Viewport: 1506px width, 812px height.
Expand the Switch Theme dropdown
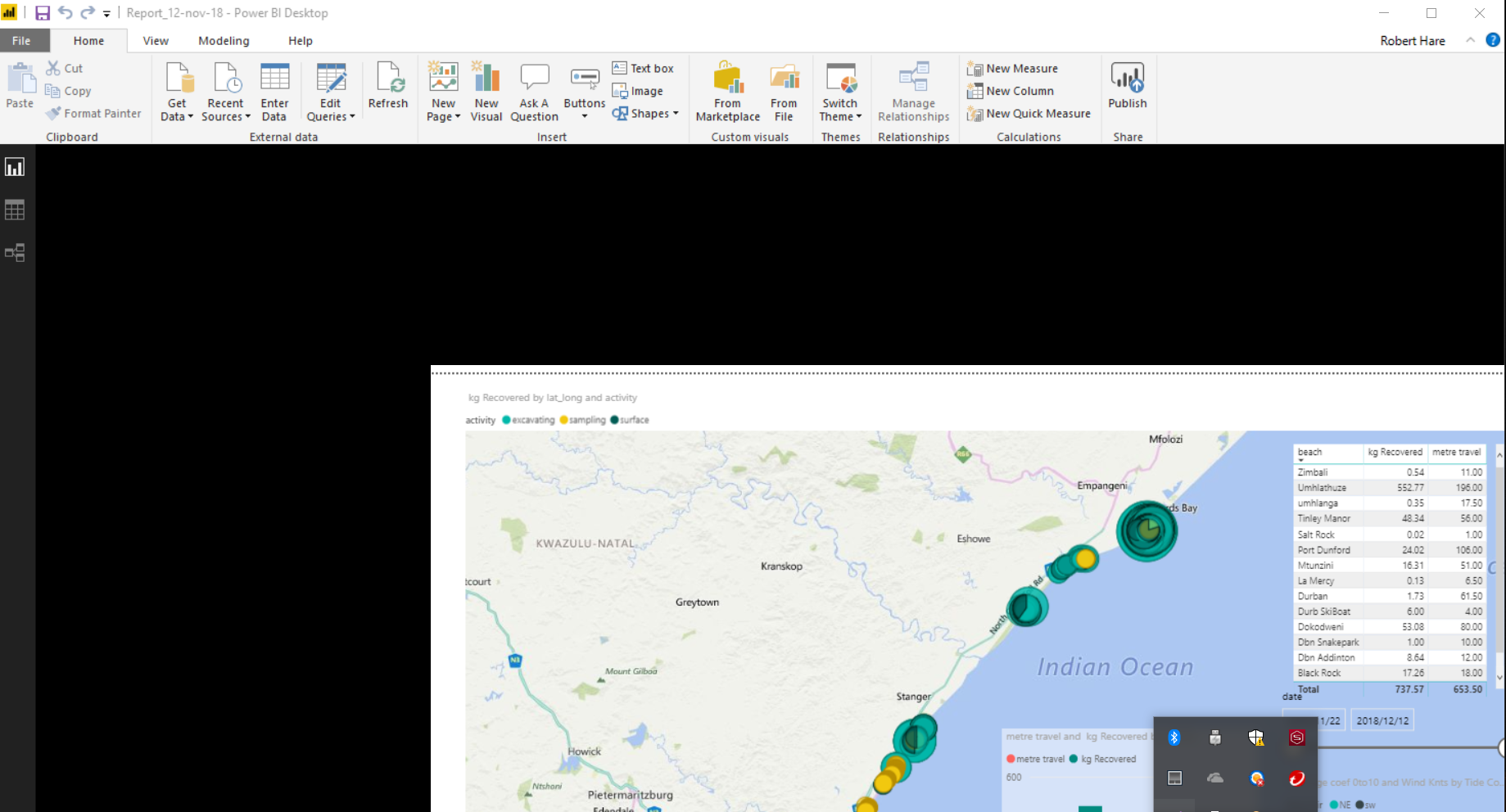840,110
